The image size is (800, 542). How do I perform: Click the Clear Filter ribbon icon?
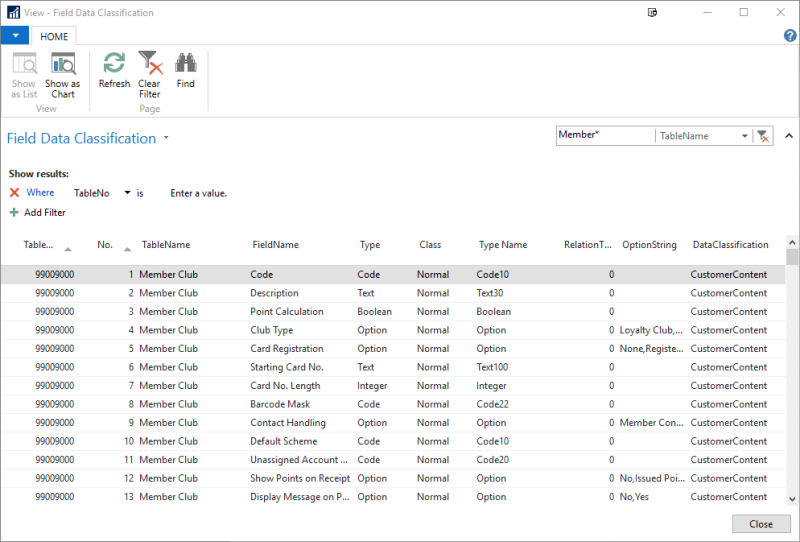click(x=150, y=63)
